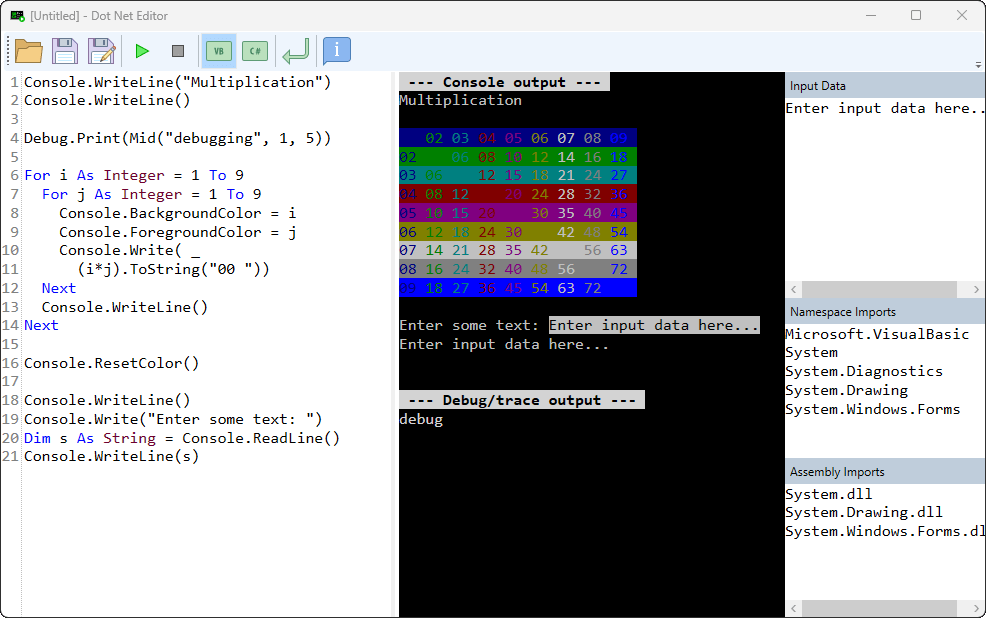This screenshot has width=986, height=618.
Task: Click the Input Data horizontal scrollbar track
Action: [879, 289]
